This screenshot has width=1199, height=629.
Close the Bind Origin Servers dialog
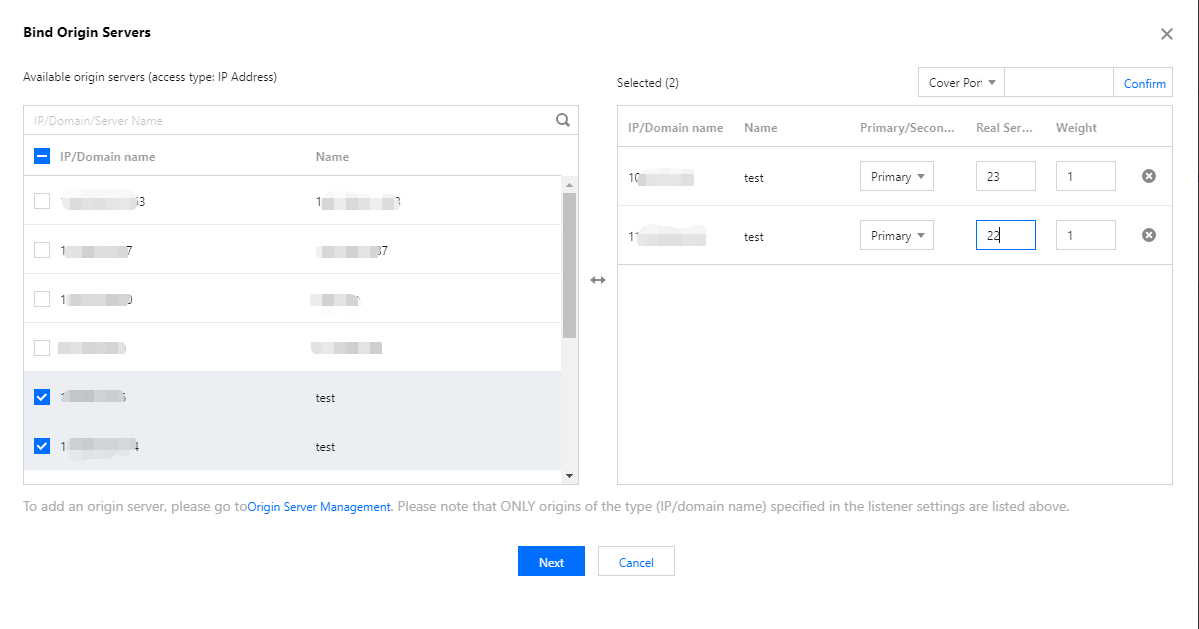1166,34
